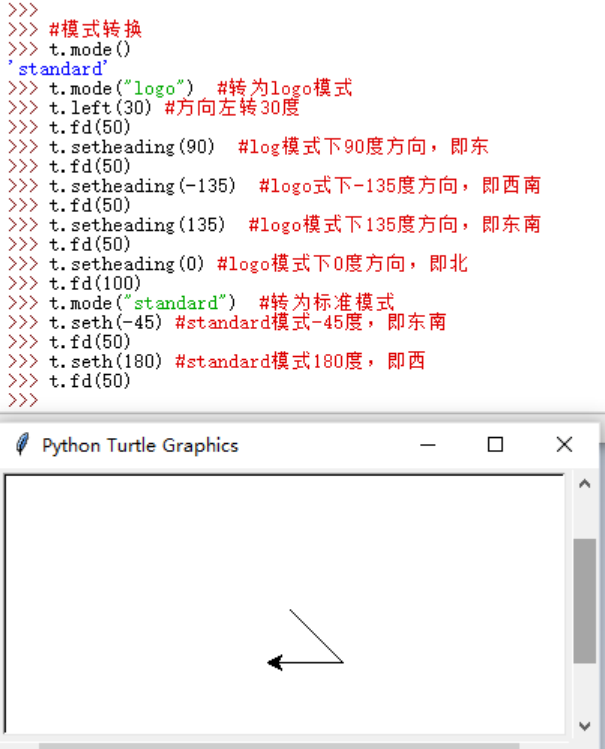Click the Python Turtle Graphics feather icon
605x749 pixels.
tap(22, 445)
